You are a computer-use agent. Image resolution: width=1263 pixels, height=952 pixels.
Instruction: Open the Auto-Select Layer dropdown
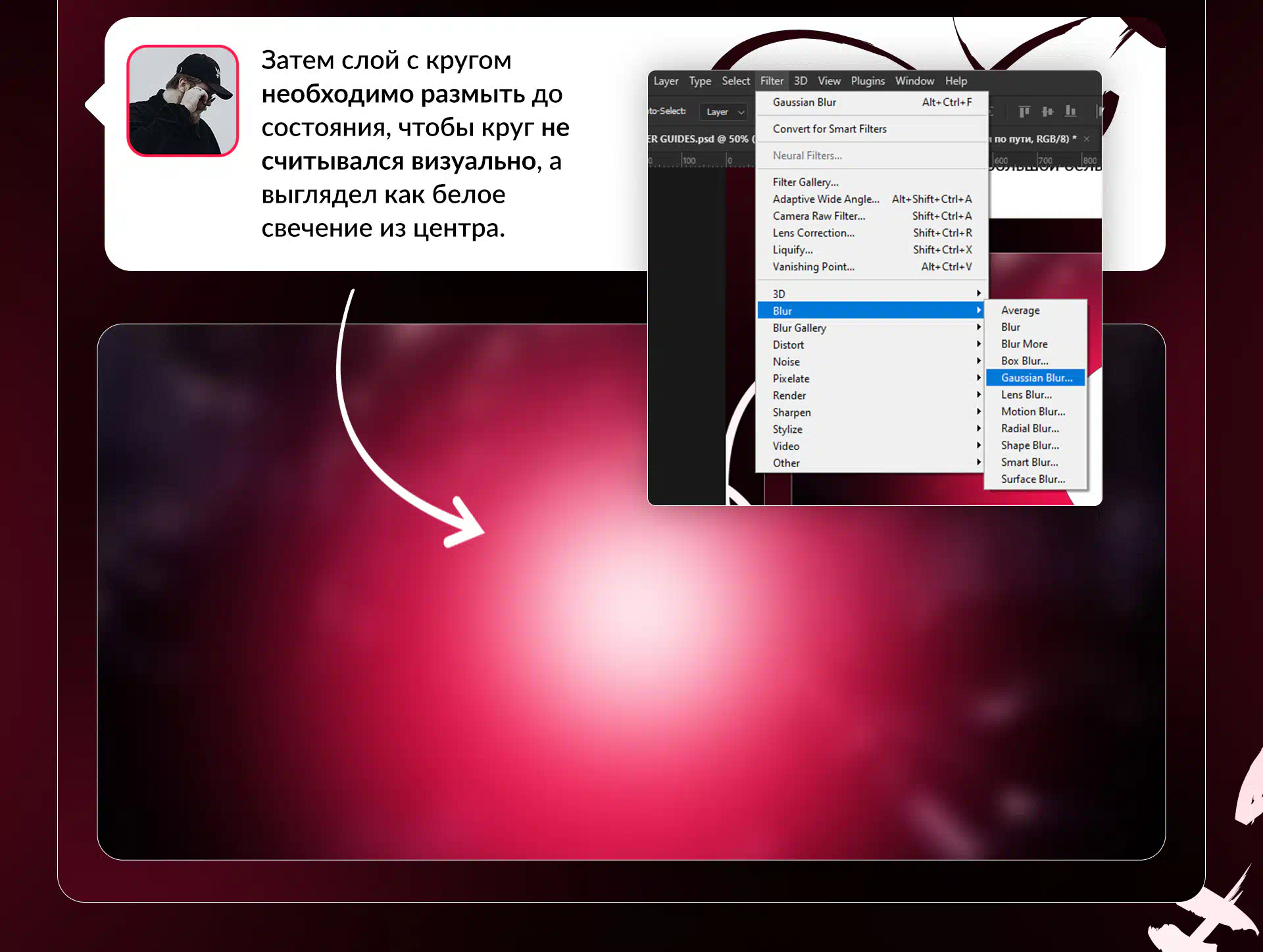(724, 112)
